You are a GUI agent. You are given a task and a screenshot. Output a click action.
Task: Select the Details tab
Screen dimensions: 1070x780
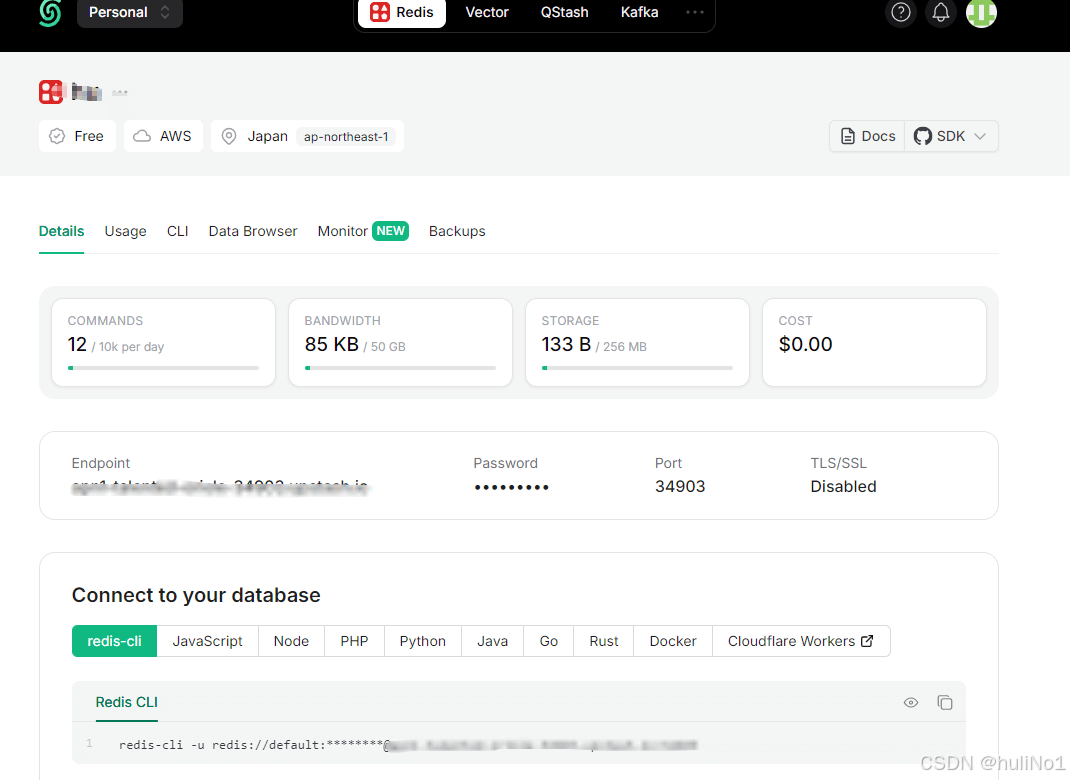[x=61, y=231]
